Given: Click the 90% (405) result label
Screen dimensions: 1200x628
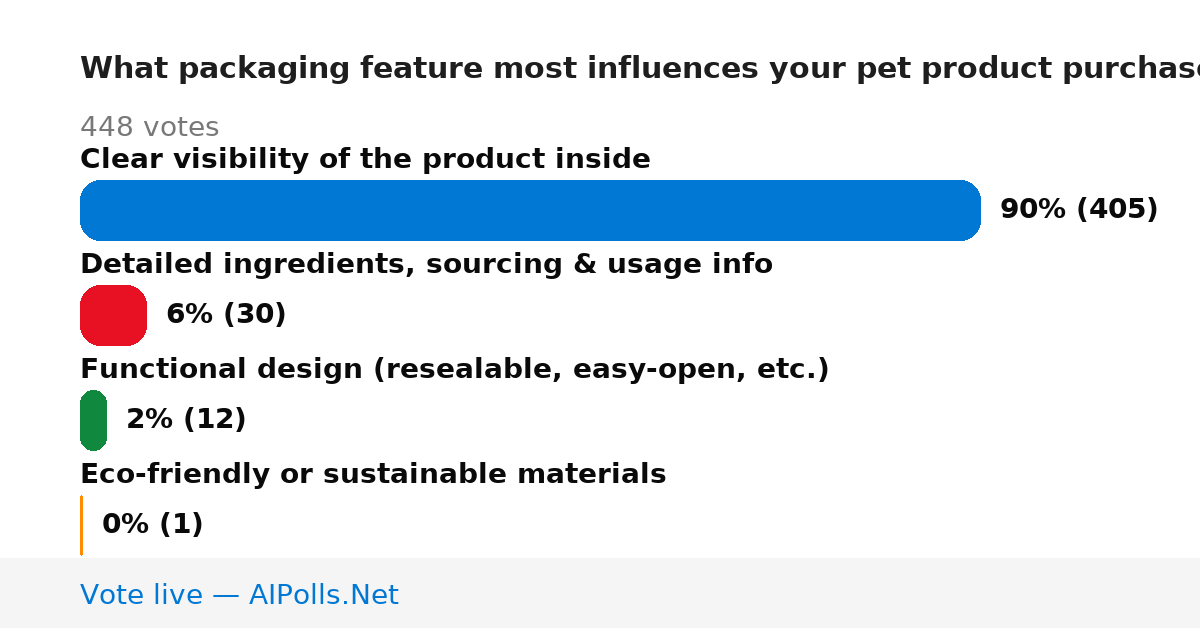Looking at the screenshot, I should tap(1079, 210).
